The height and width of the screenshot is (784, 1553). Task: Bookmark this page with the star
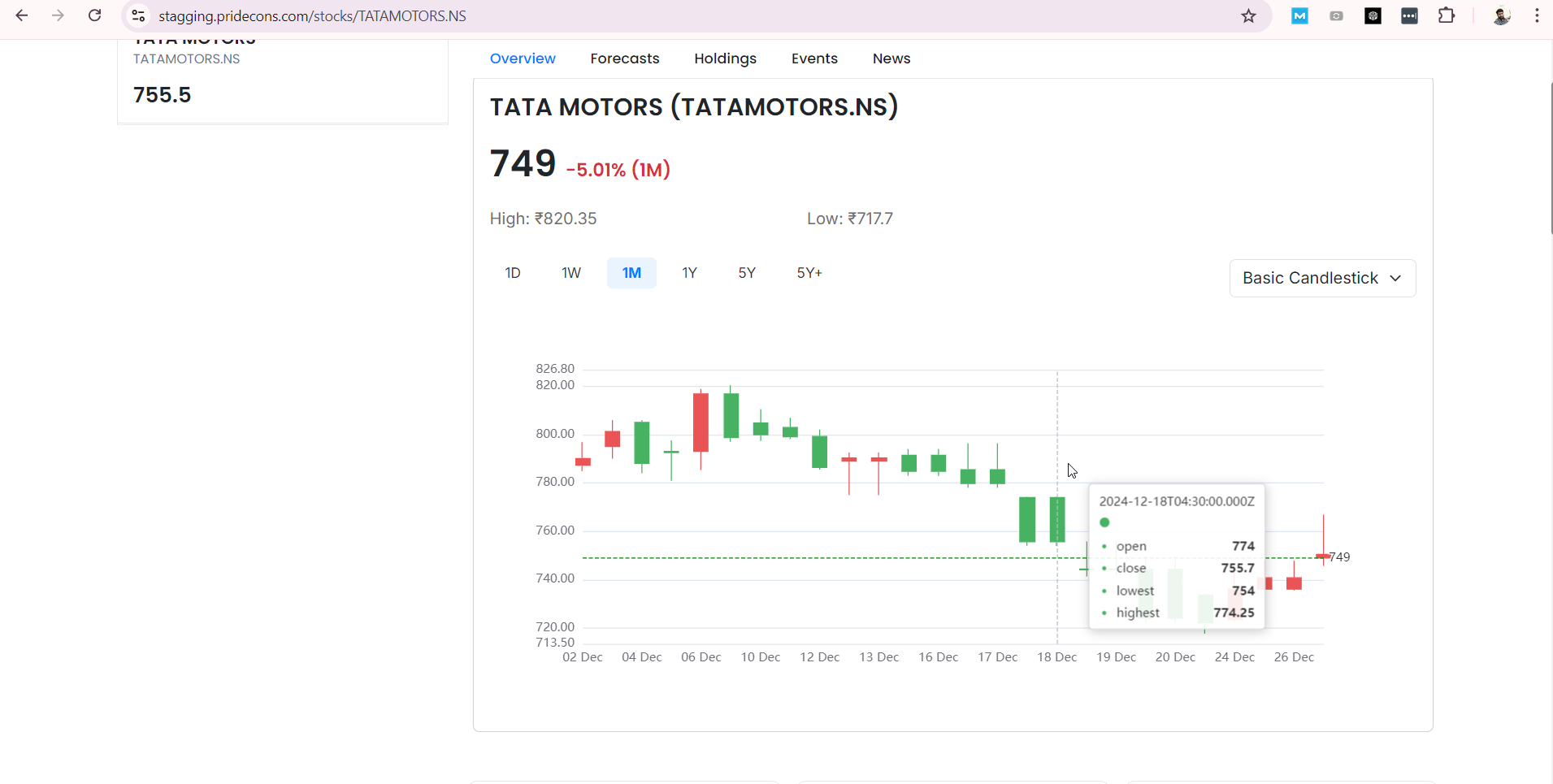tap(1248, 15)
